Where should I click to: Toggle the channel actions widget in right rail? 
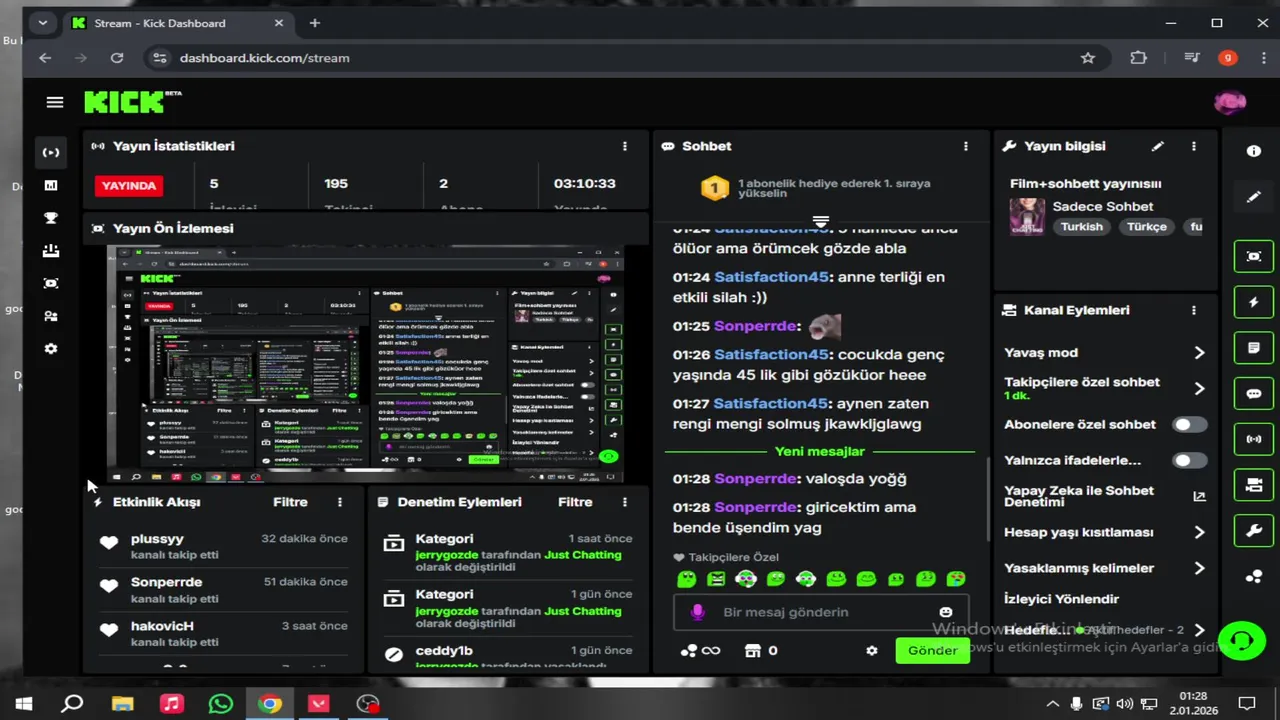pyautogui.click(x=1254, y=485)
